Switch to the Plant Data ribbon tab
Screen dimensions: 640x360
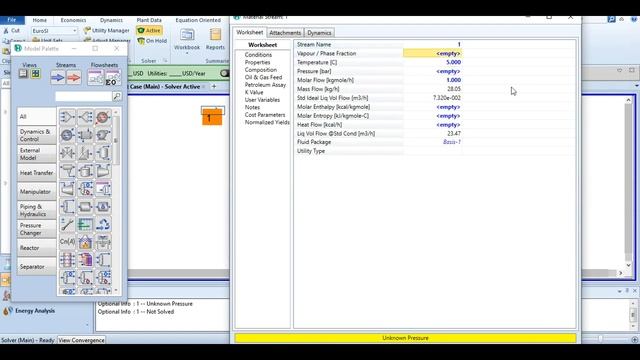[x=149, y=20]
